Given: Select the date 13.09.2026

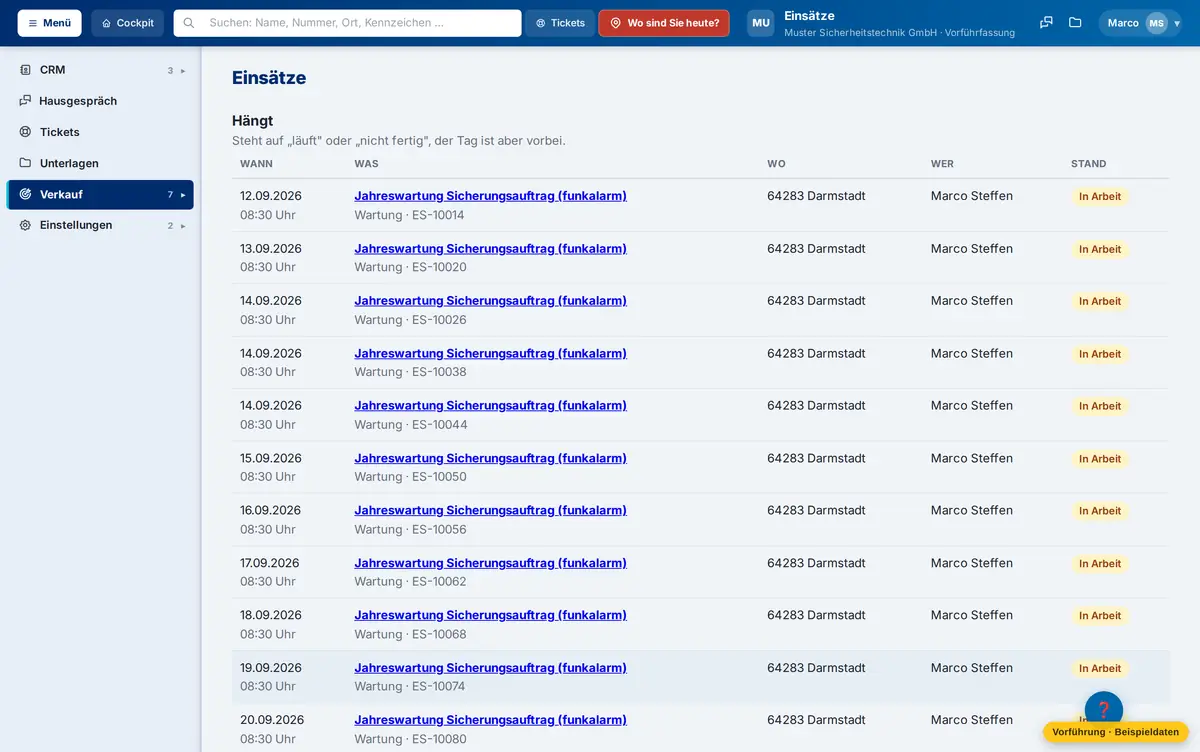Looking at the screenshot, I should (x=271, y=249).
